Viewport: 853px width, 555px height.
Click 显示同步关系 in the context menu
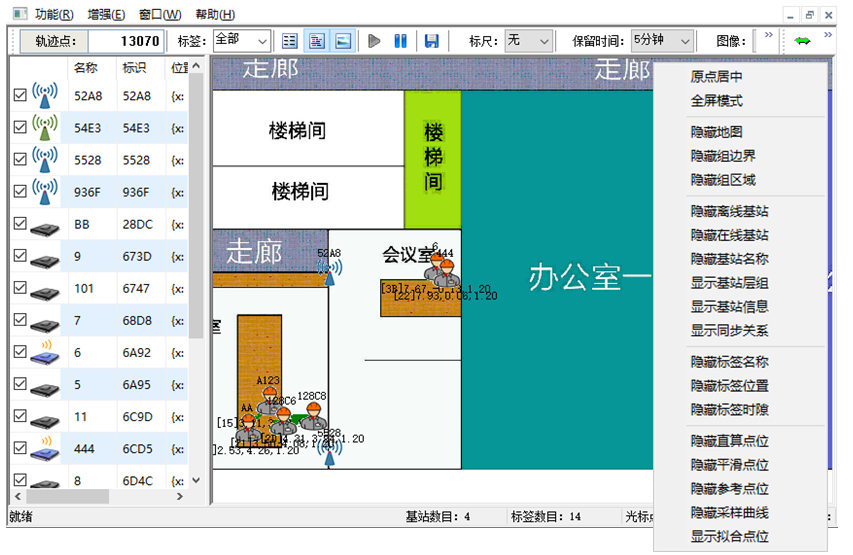tap(730, 331)
